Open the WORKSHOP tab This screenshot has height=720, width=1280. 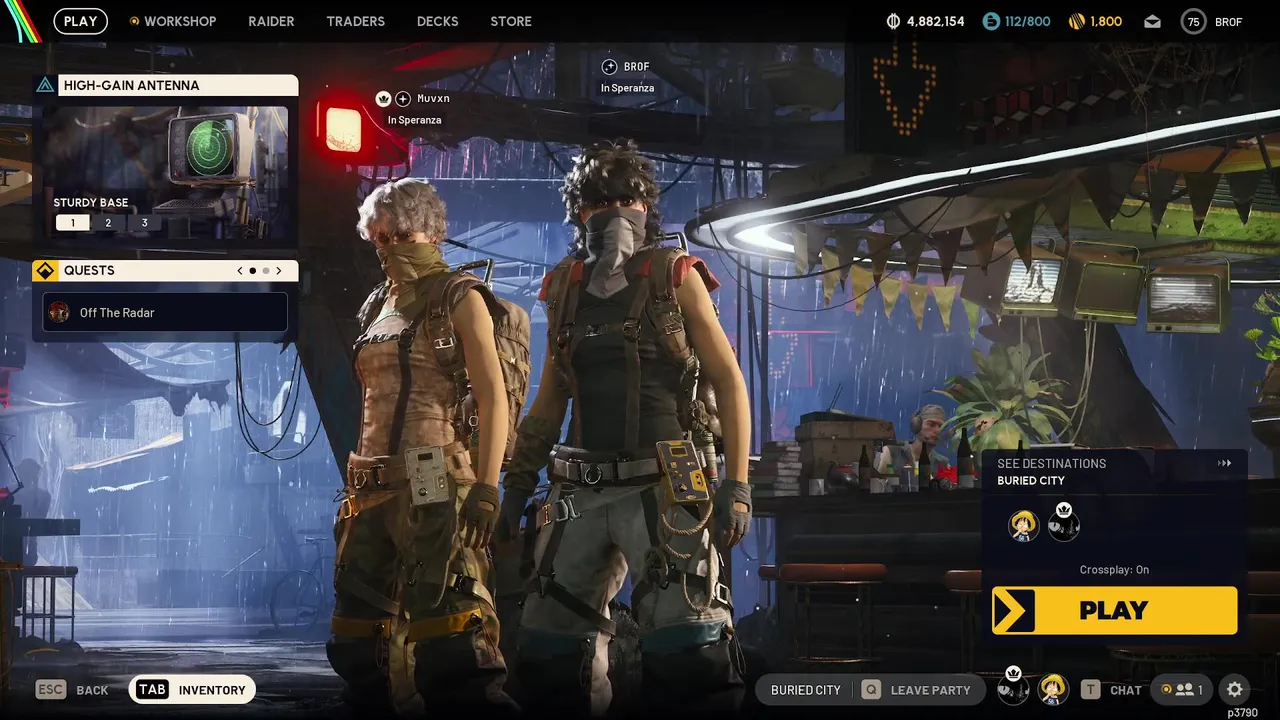pyautogui.click(x=173, y=21)
